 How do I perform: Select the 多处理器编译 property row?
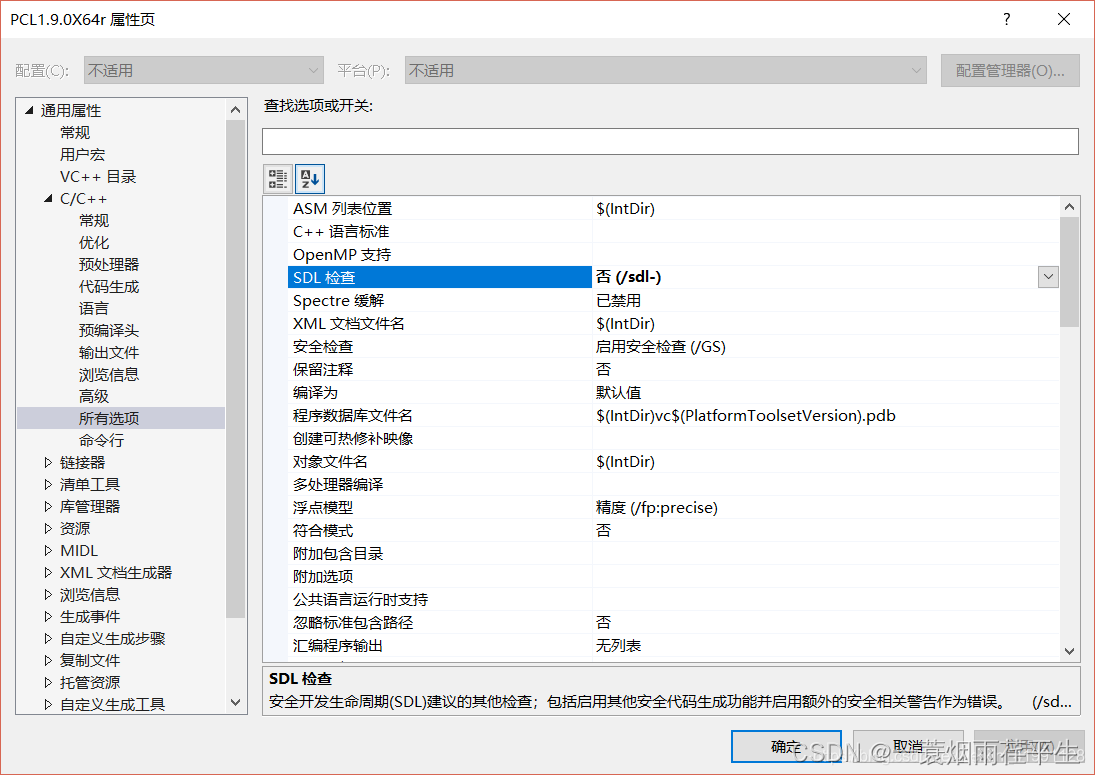(674, 485)
